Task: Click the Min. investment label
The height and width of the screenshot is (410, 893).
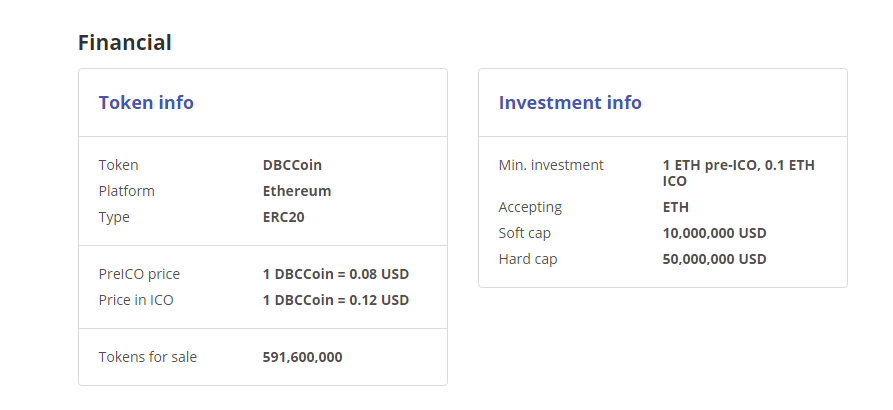Action: (x=551, y=165)
